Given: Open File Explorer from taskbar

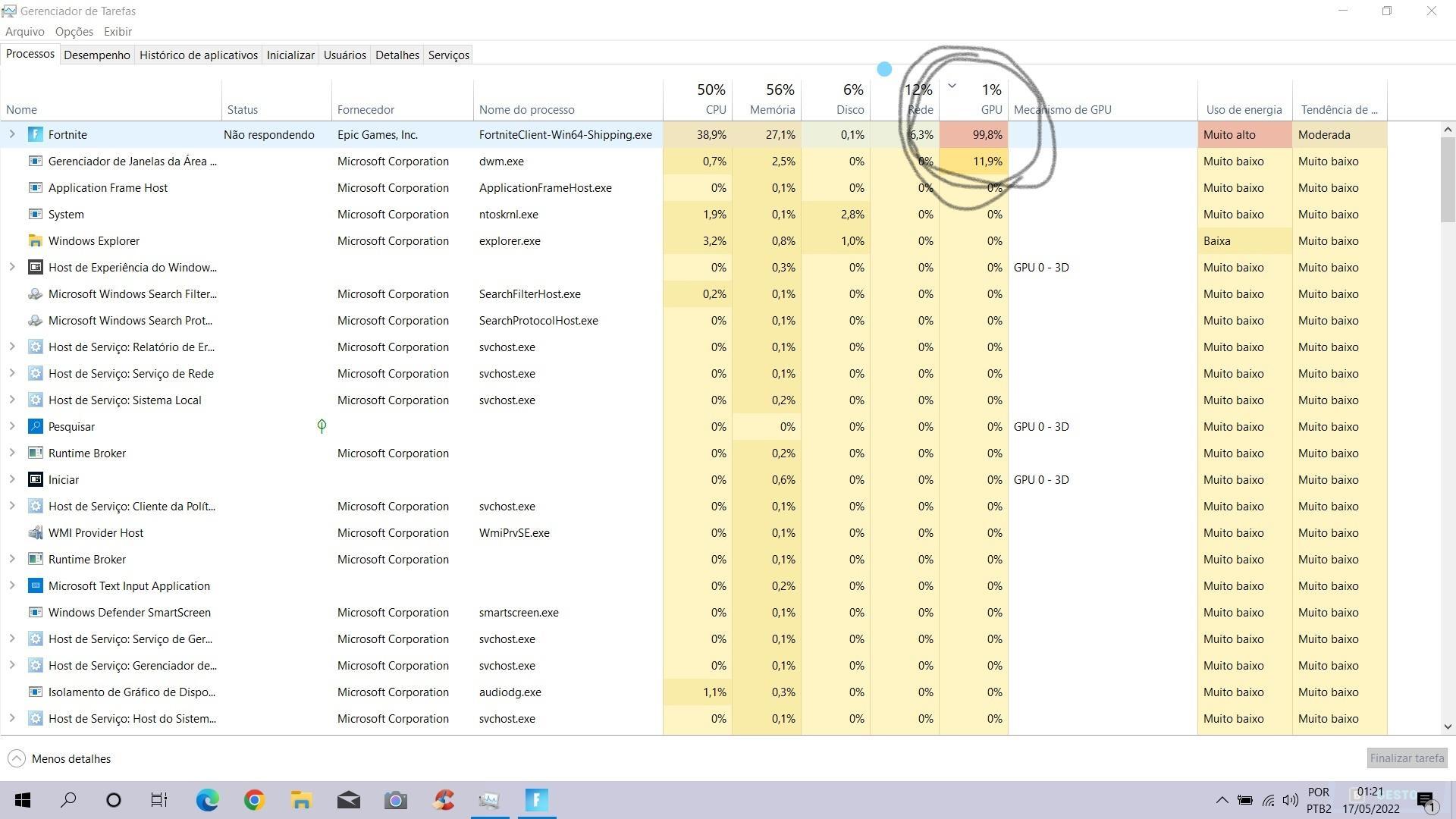Looking at the screenshot, I should click(301, 800).
